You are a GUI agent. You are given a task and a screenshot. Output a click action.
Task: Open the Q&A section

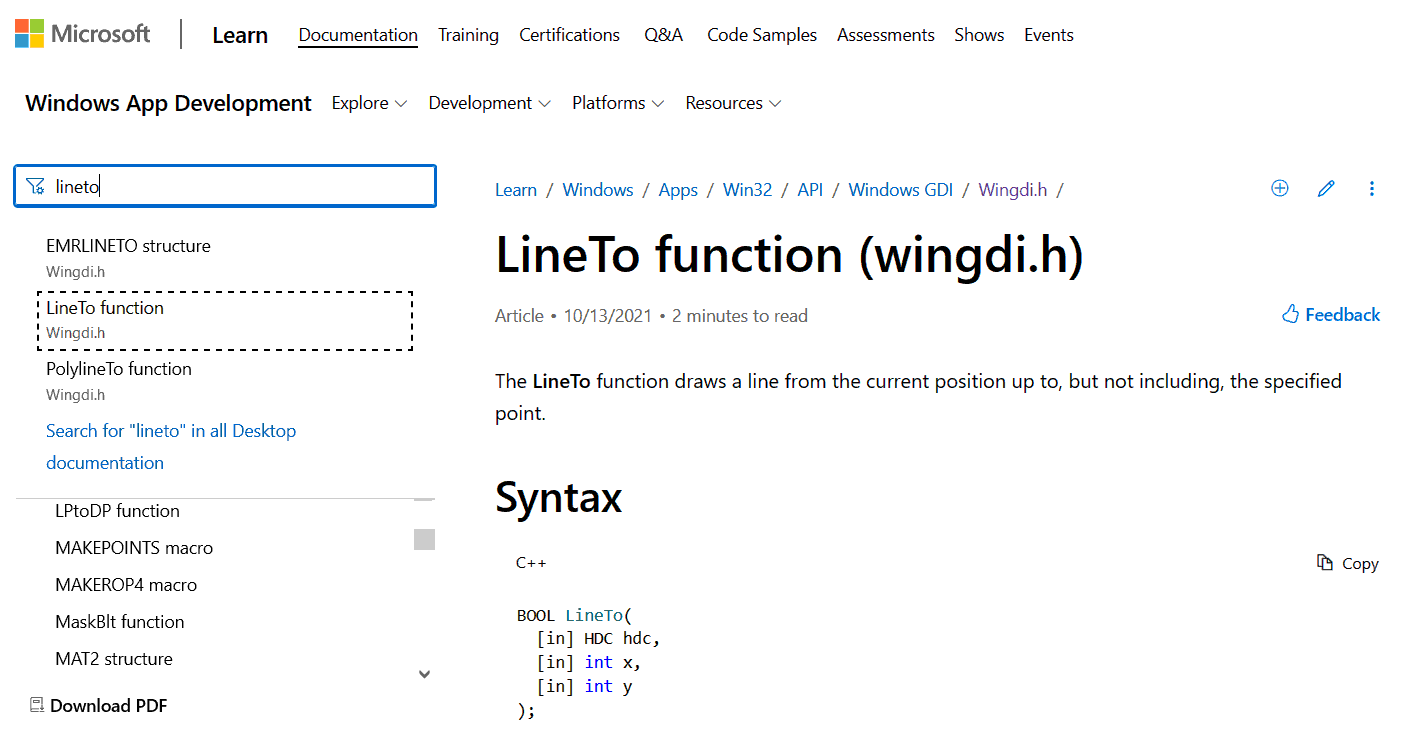[663, 35]
